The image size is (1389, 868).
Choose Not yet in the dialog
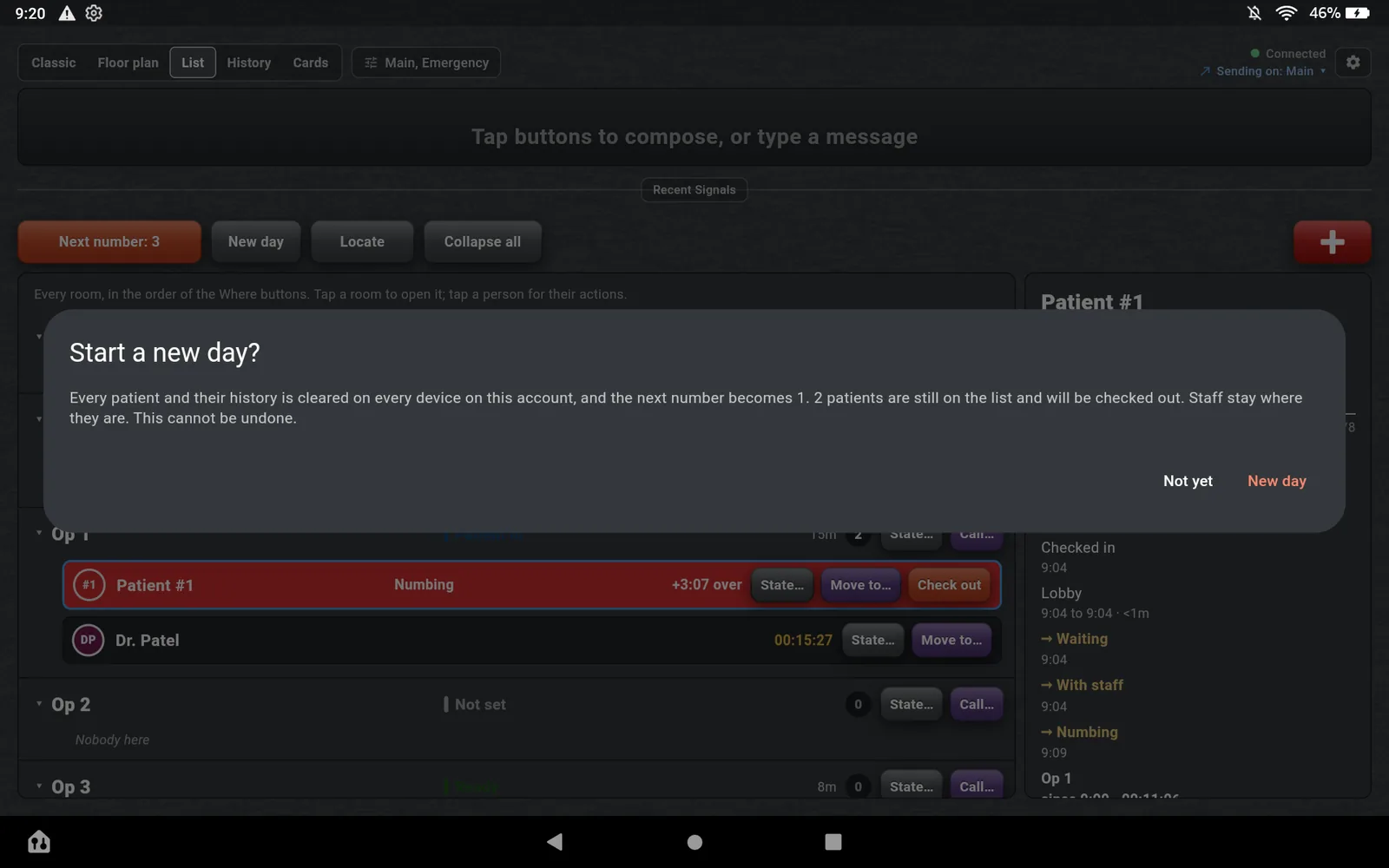1188,481
